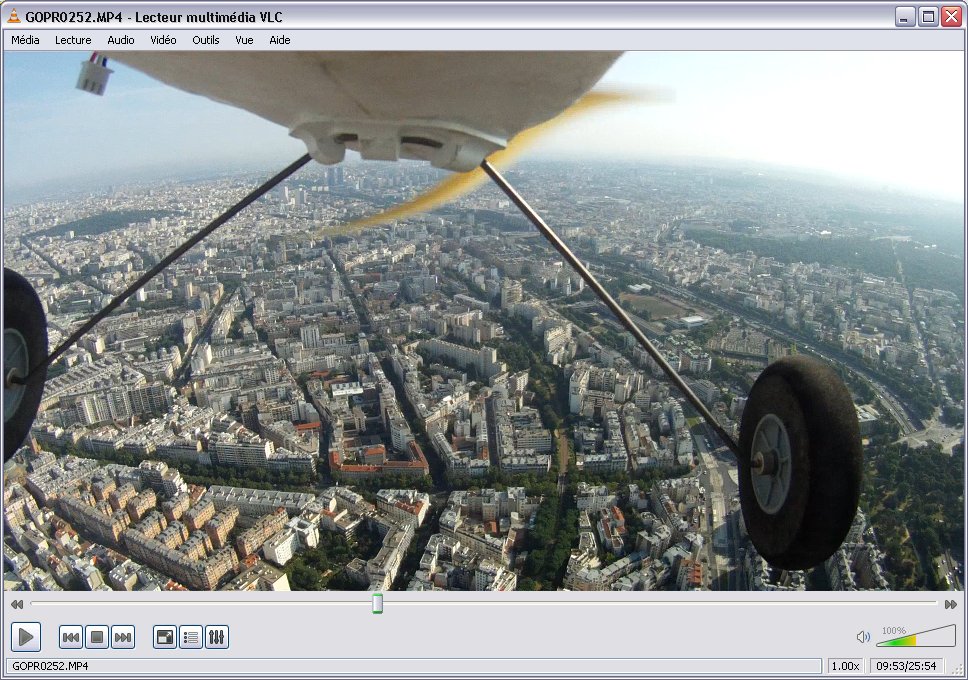Click the VLC cone title bar icon

click(14, 17)
